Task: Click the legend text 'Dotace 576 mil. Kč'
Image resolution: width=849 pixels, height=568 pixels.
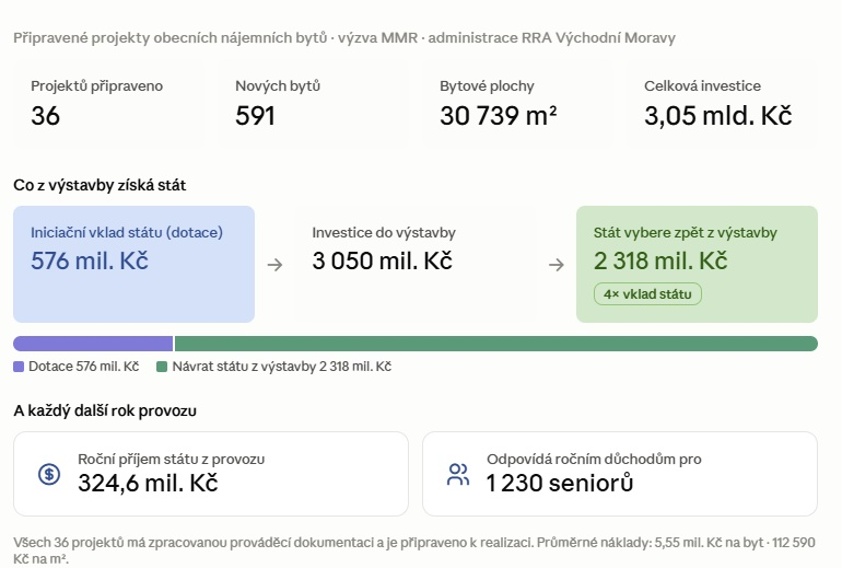Action: click(84, 367)
